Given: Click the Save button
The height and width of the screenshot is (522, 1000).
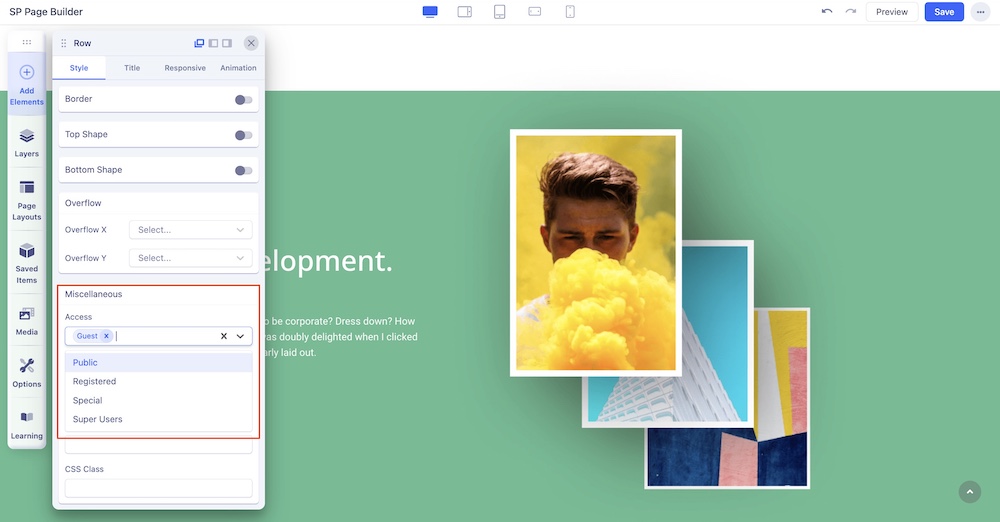Looking at the screenshot, I should tap(944, 12).
